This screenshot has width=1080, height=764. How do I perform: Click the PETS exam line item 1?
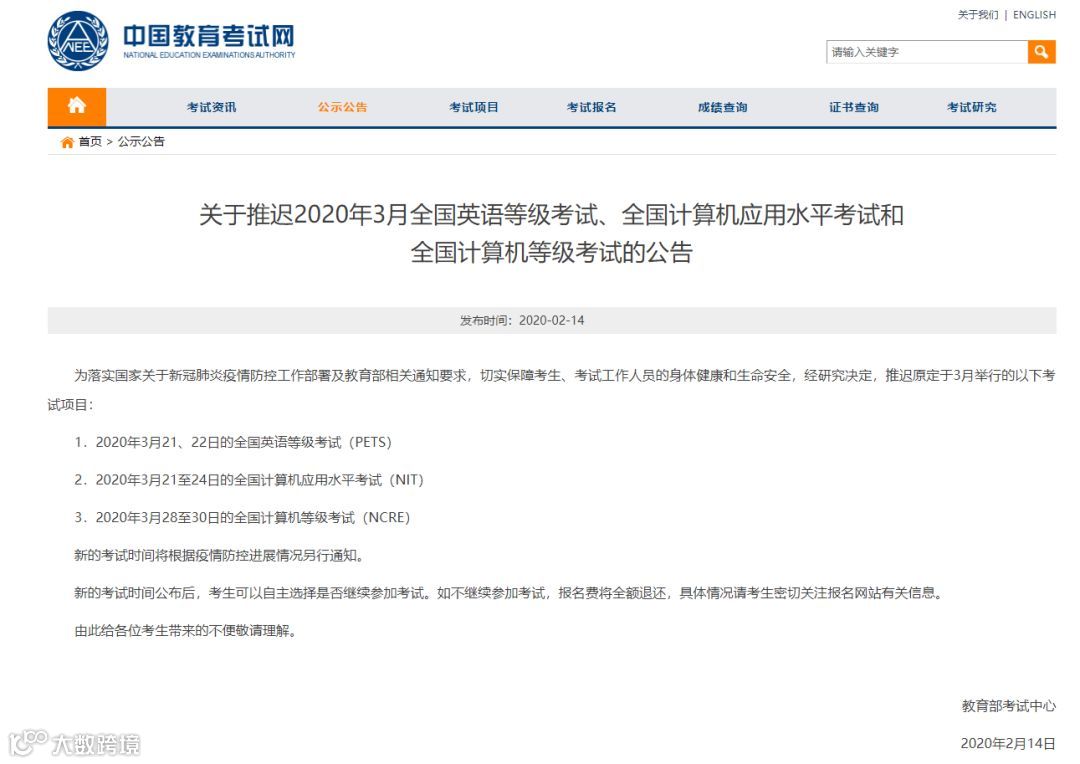(x=233, y=442)
